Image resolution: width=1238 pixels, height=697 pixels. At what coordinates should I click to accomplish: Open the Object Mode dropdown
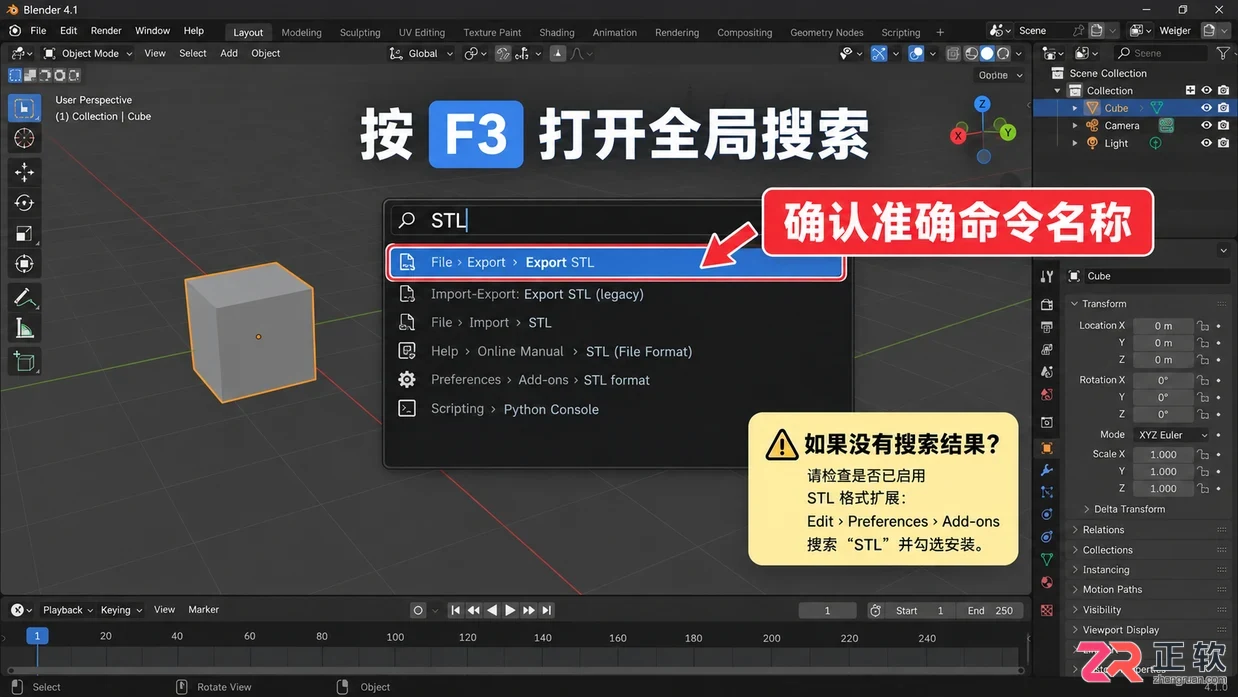pyautogui.click(x=88, y=54)
